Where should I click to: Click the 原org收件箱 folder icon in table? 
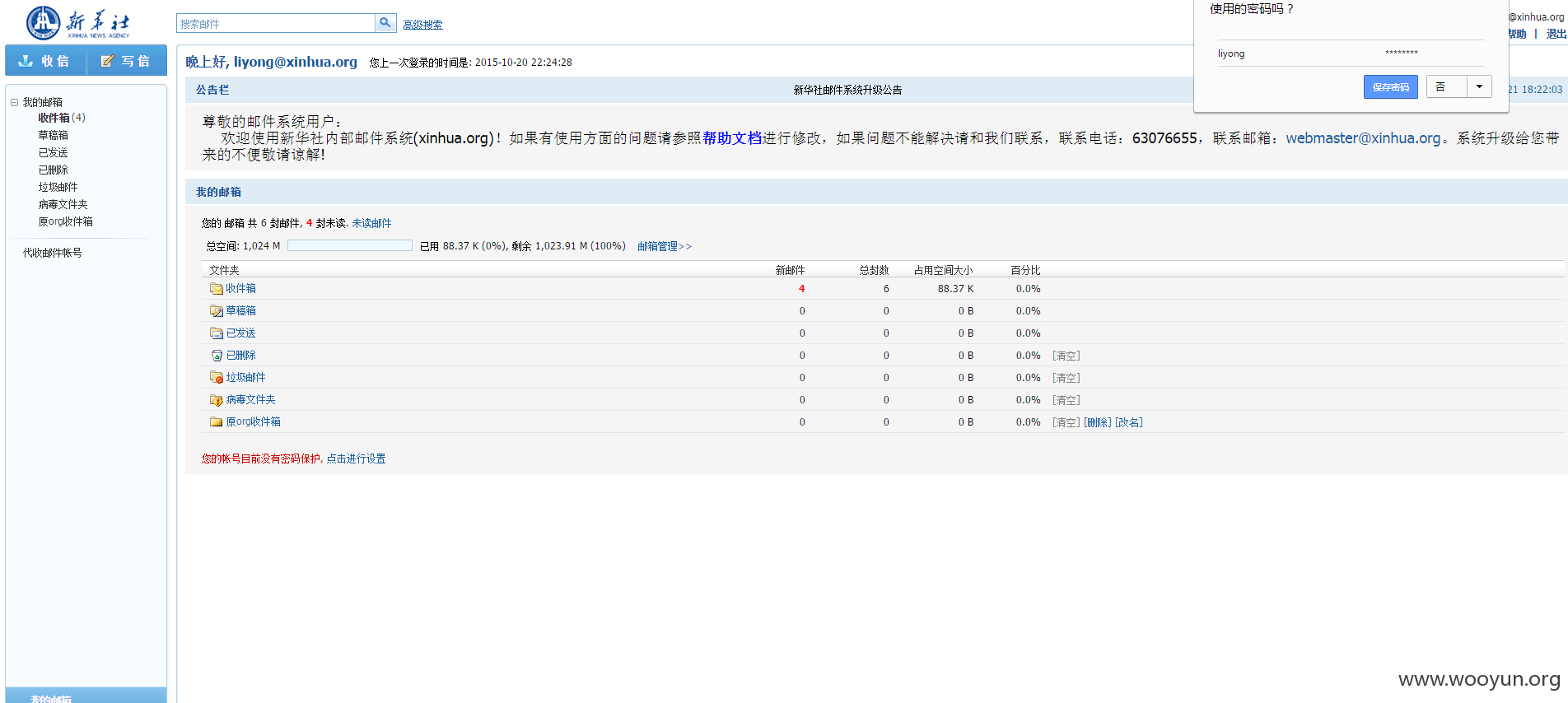tap(217, 422)
